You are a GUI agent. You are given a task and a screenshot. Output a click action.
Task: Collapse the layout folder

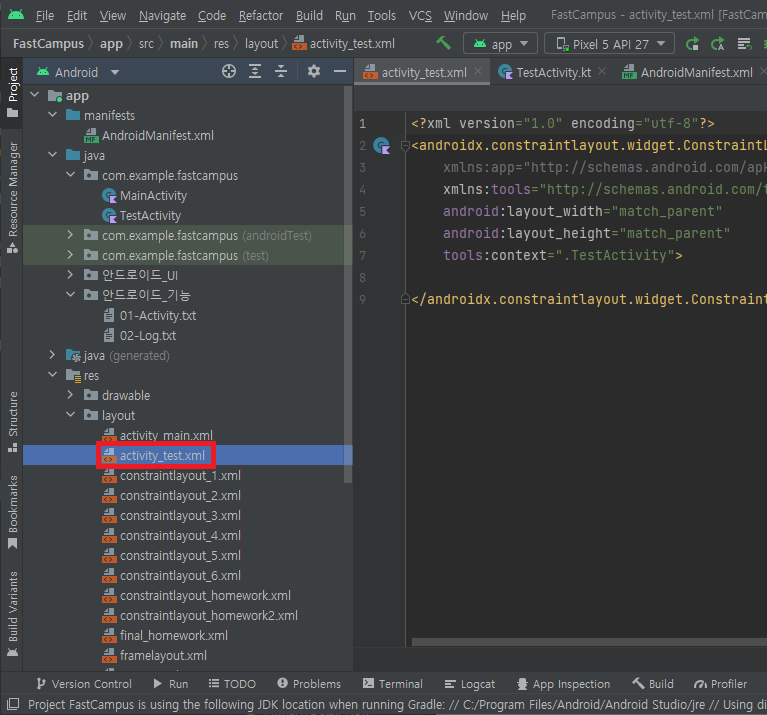coord(70,415)
